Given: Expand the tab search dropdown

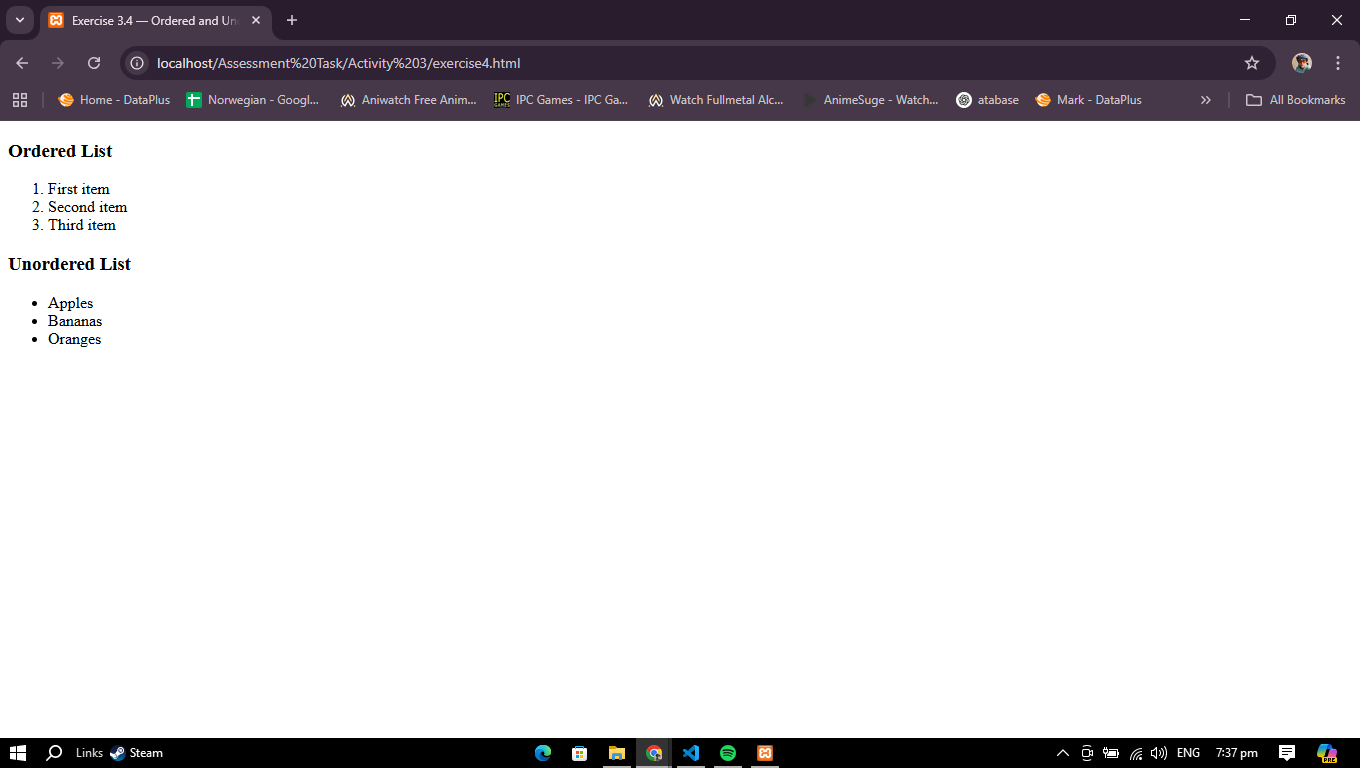Looking at the screenshot, I should [19, 20].
